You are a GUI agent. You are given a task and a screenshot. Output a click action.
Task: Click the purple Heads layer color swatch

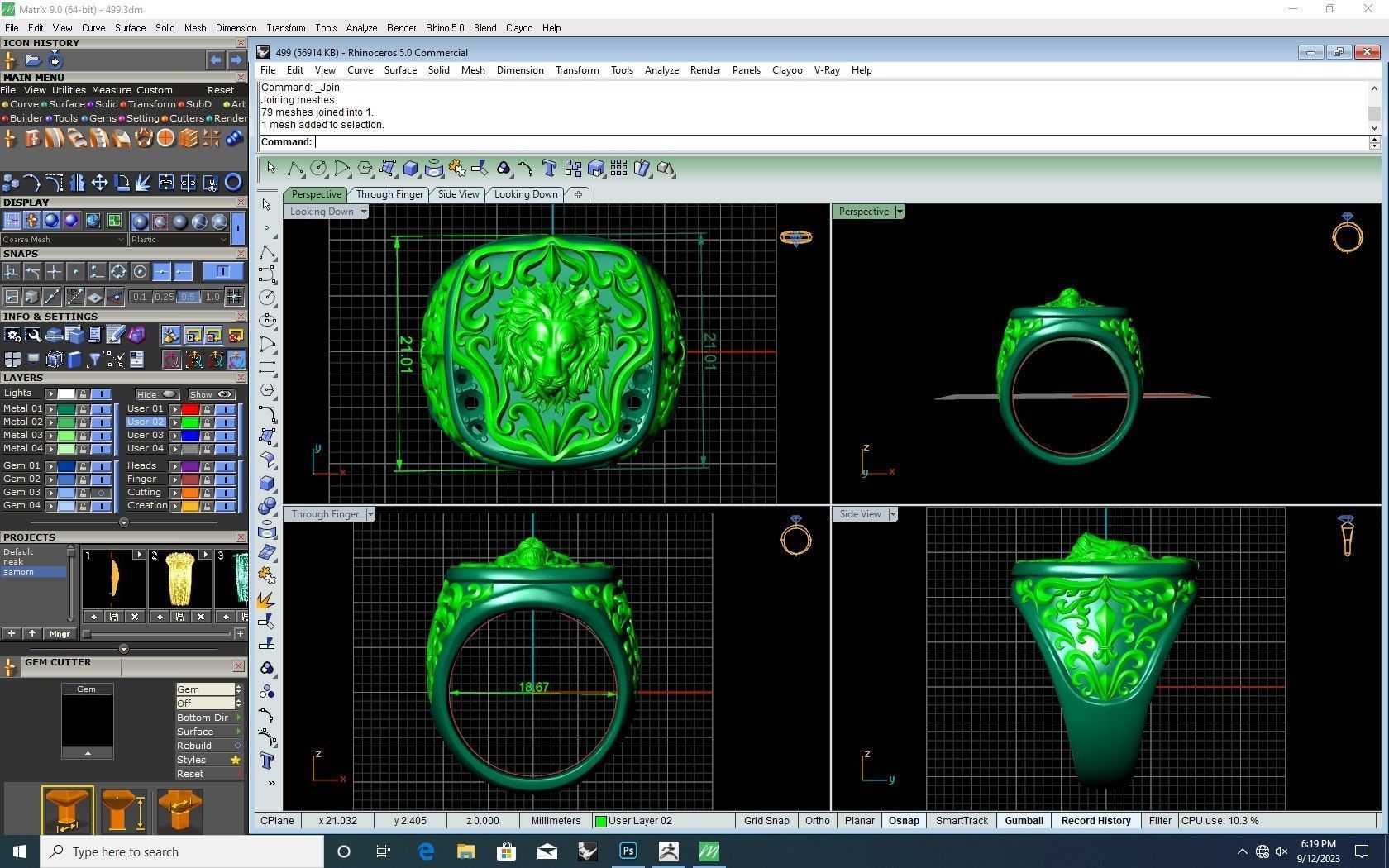[x=190, y=466]
